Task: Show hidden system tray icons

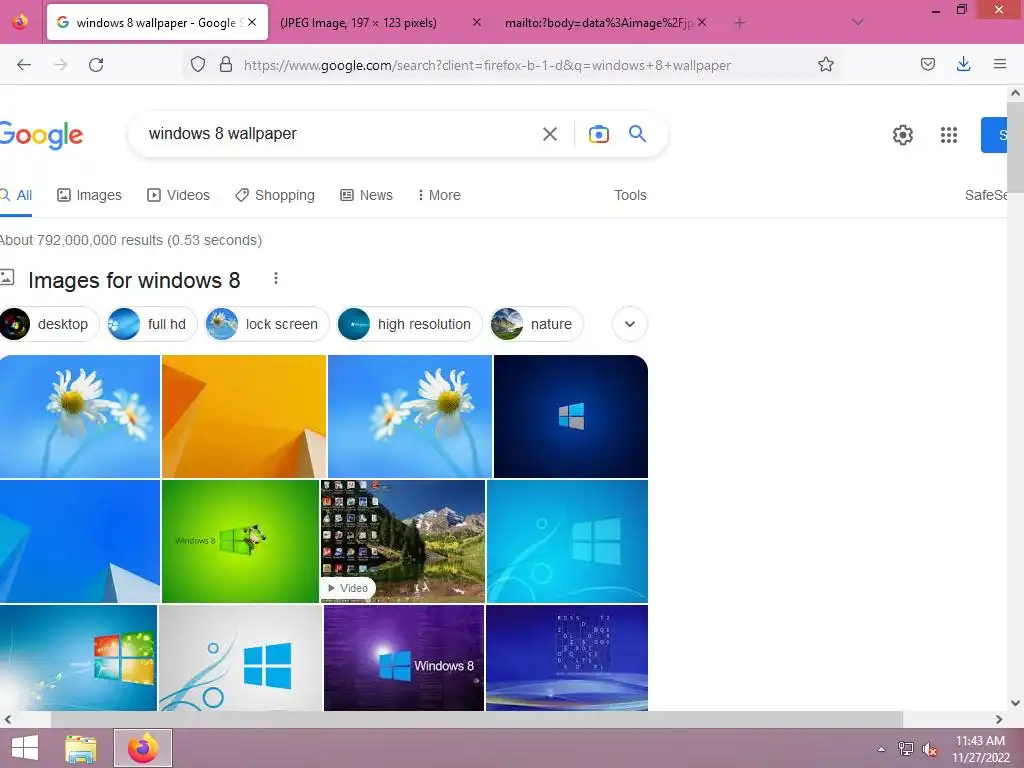Action: [x=881, y=749]
